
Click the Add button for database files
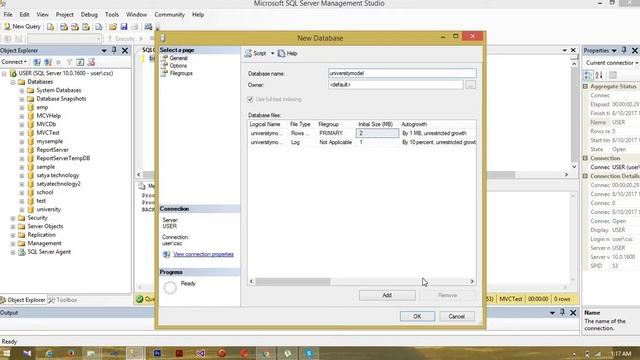[x=387, y=295]
